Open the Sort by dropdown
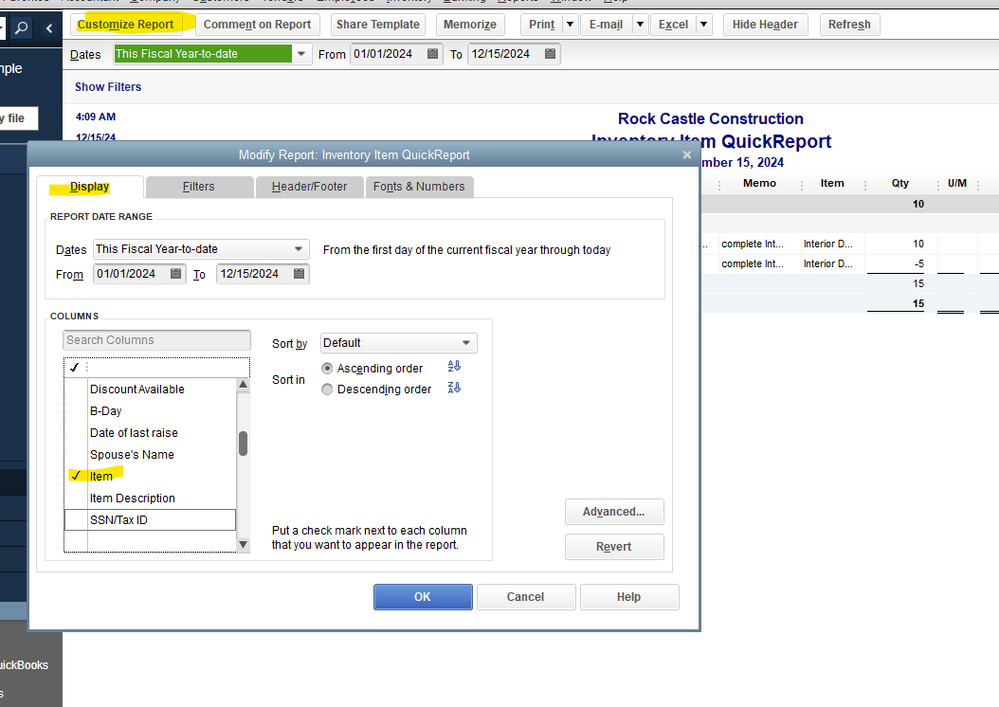 point(466,343)
